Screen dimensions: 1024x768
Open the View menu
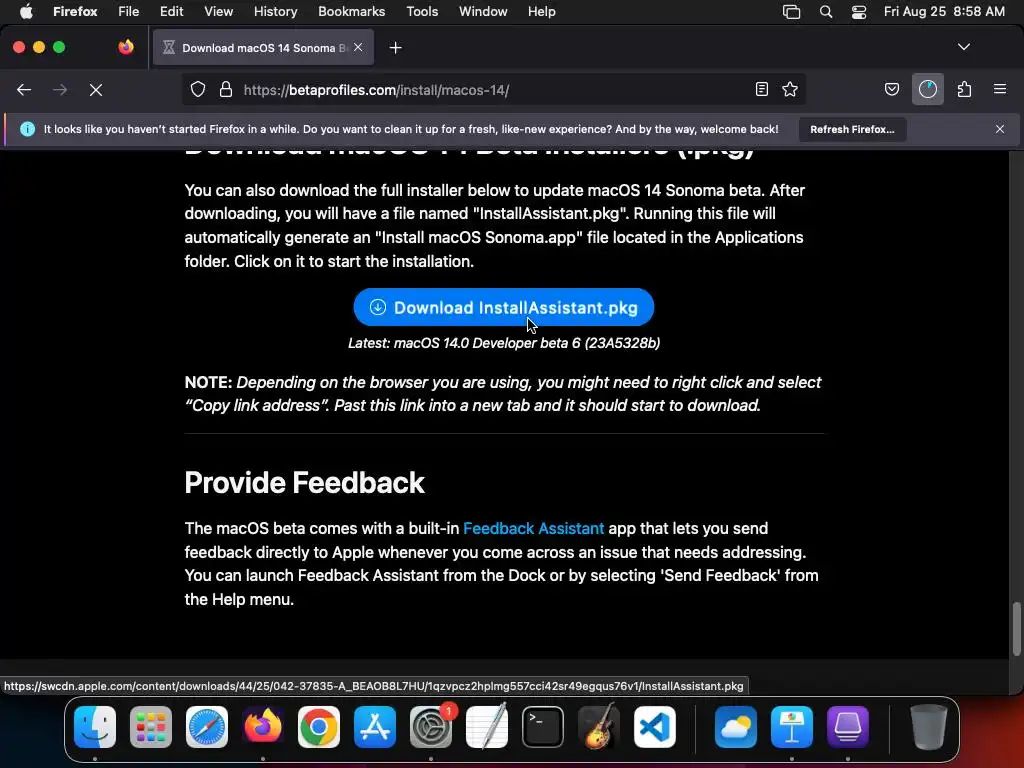click(218, 11)
